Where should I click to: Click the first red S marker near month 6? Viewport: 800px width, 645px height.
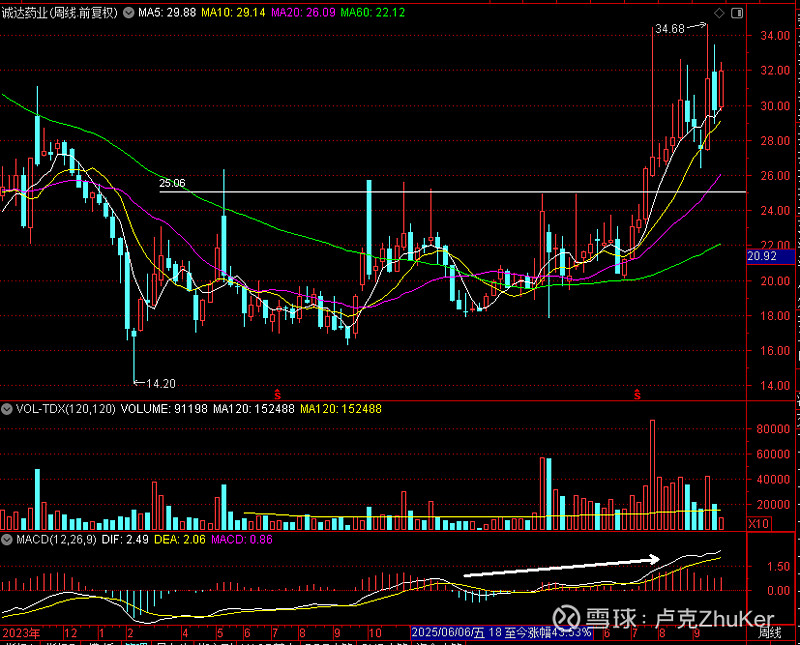click(x=278, y=394)
